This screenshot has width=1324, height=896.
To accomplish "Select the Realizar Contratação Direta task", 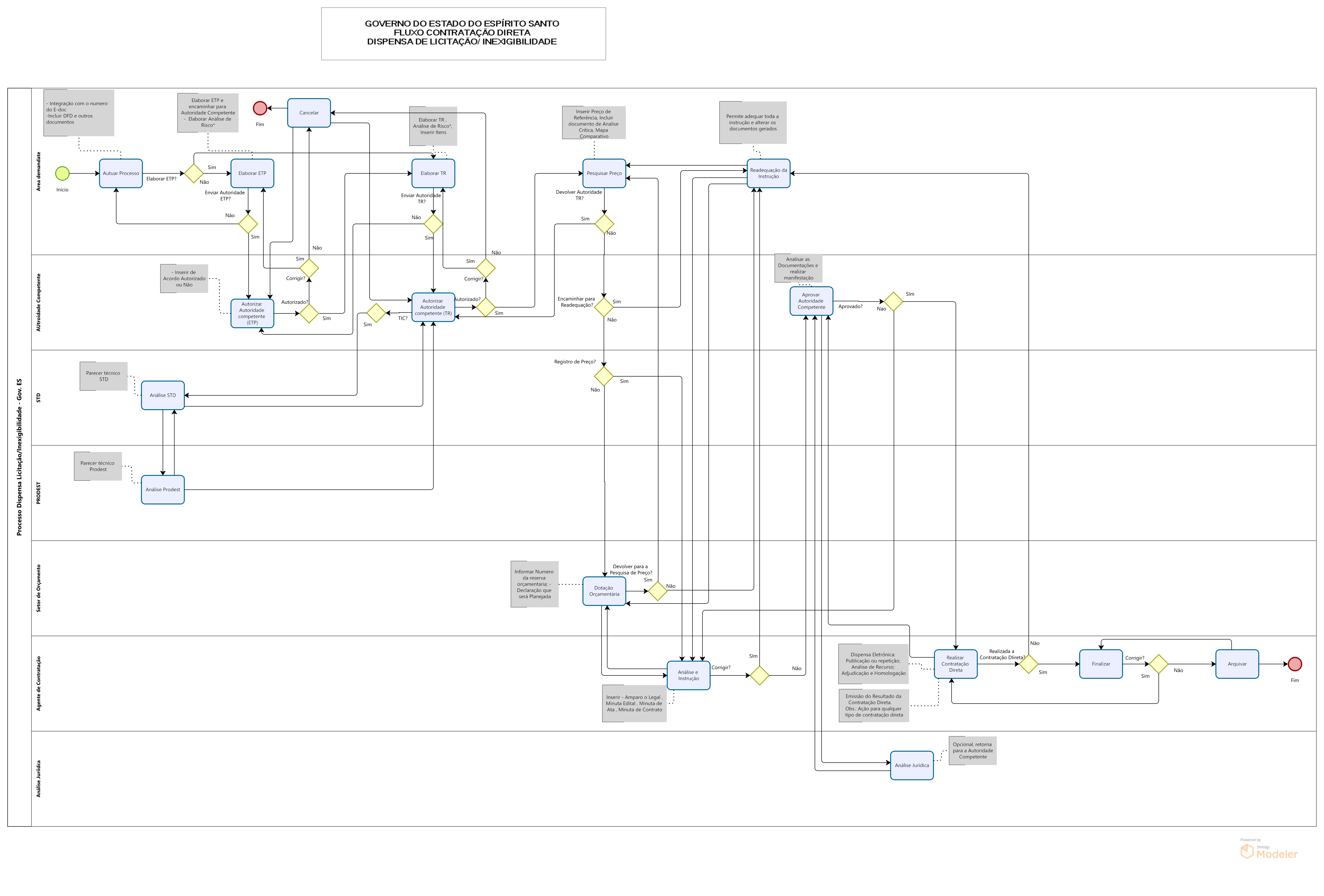I will pos(955,664).
